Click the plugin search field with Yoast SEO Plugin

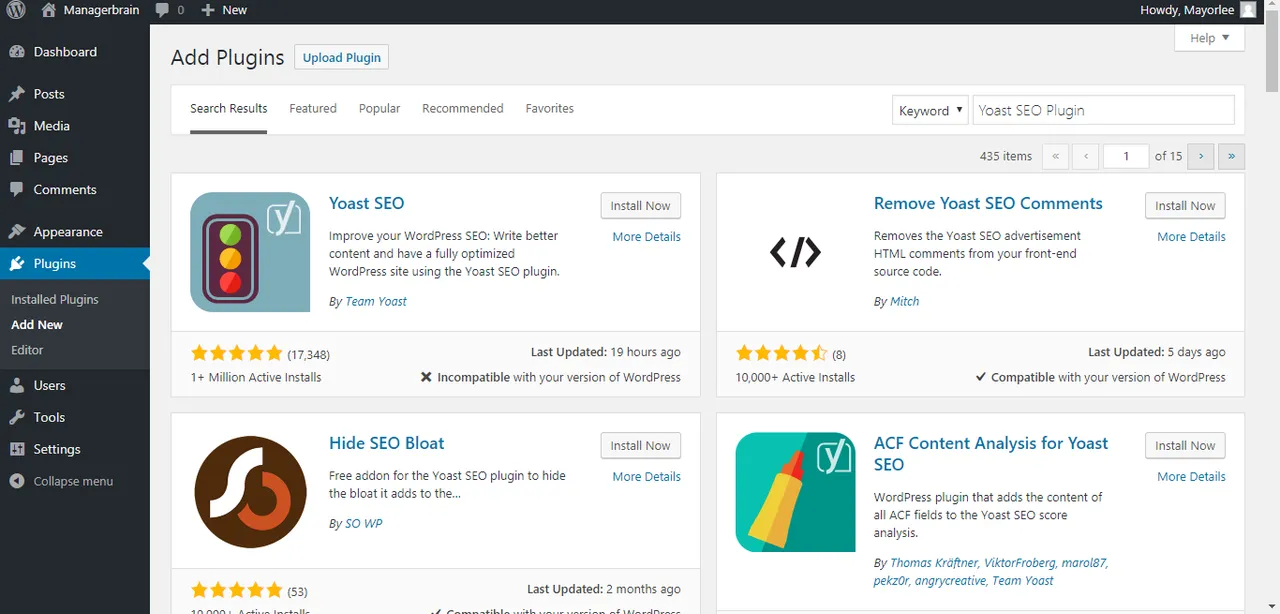[x=1103, y=110]
